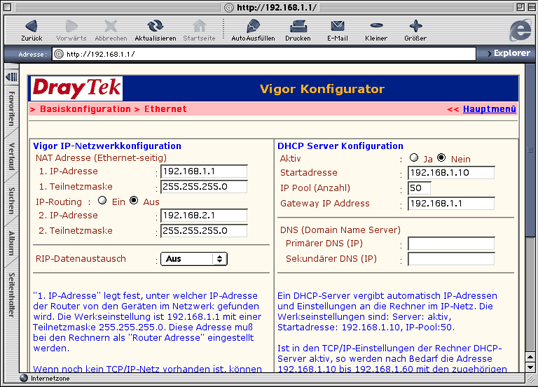Follow the Hauptmenü link

[x=489, y=109]
